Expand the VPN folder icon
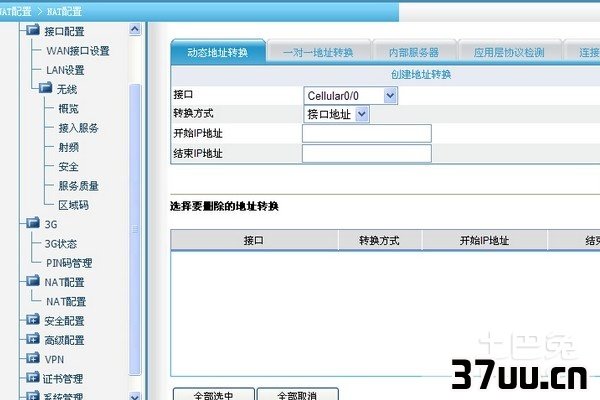Image resolution: width=600 pixels, height=400 pixels. (x=33, y=358)
